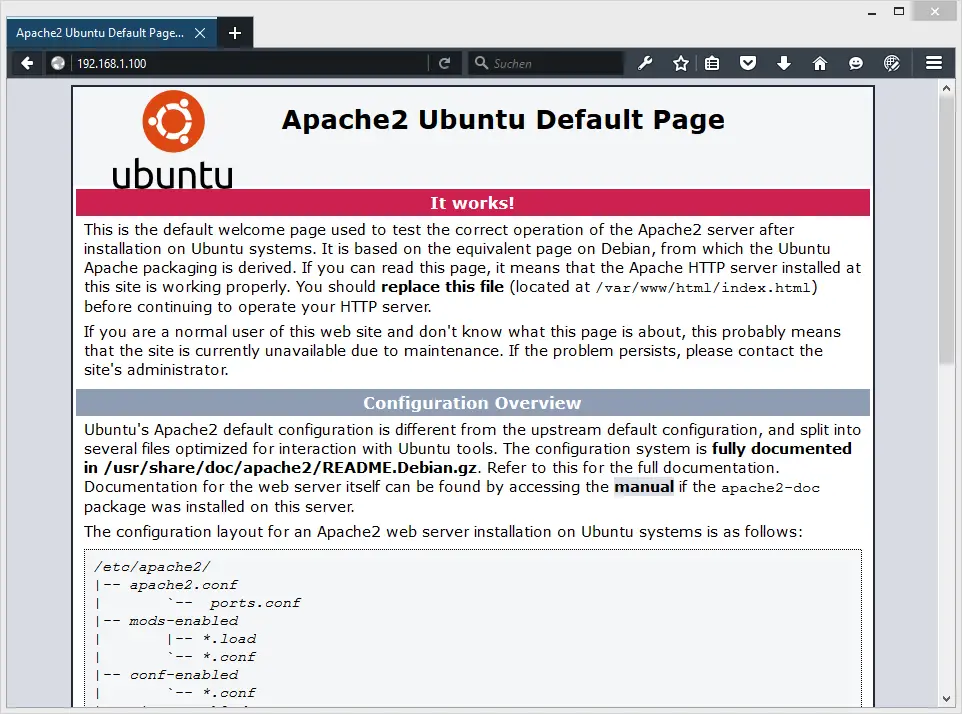The height and width of the screenshot is (714, 962).
Task: Close the Apache2 Ubuntu Default Page tab
Action: pyautogui.click(x=200, y=33)
